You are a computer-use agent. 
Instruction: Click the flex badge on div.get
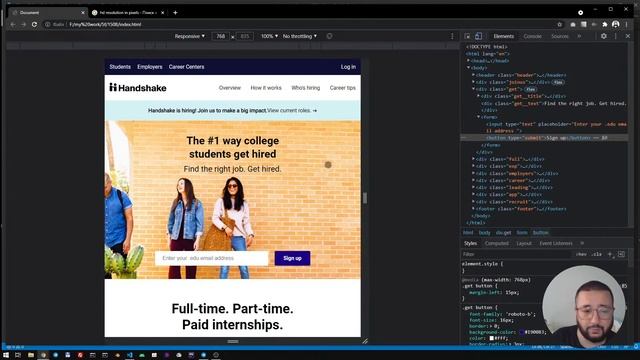pos(530,89)
